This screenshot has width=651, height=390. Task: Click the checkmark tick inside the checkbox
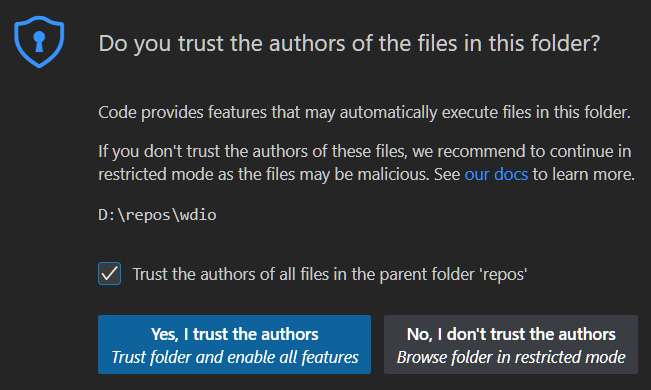click(110, 274)
